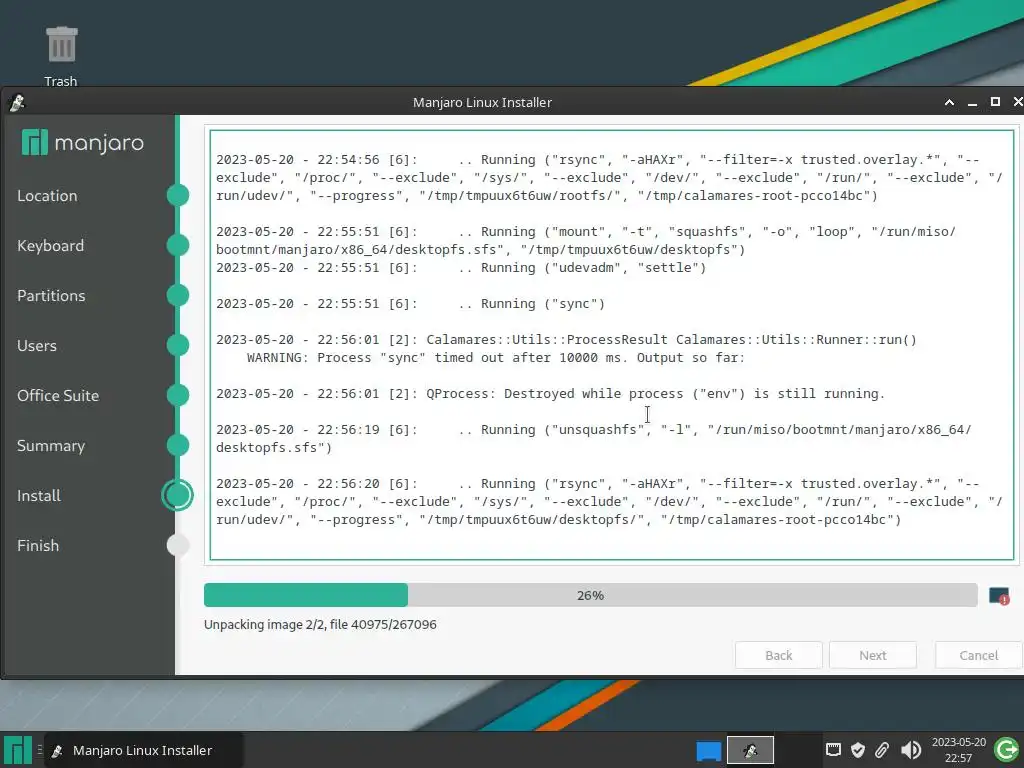Click the volume speaker tray icon

(x=910, y=750)
